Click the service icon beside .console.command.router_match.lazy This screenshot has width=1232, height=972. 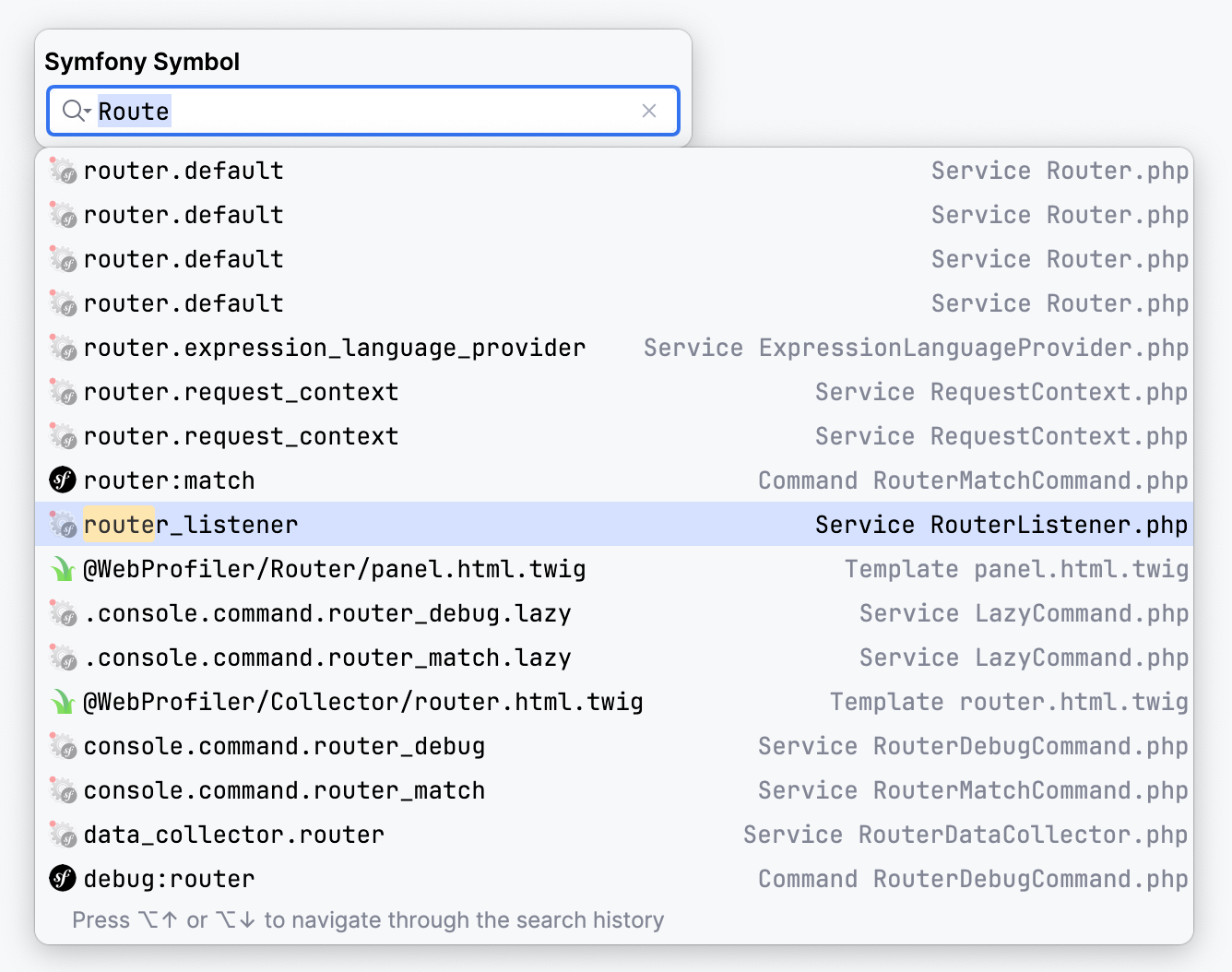click(61, 657)
